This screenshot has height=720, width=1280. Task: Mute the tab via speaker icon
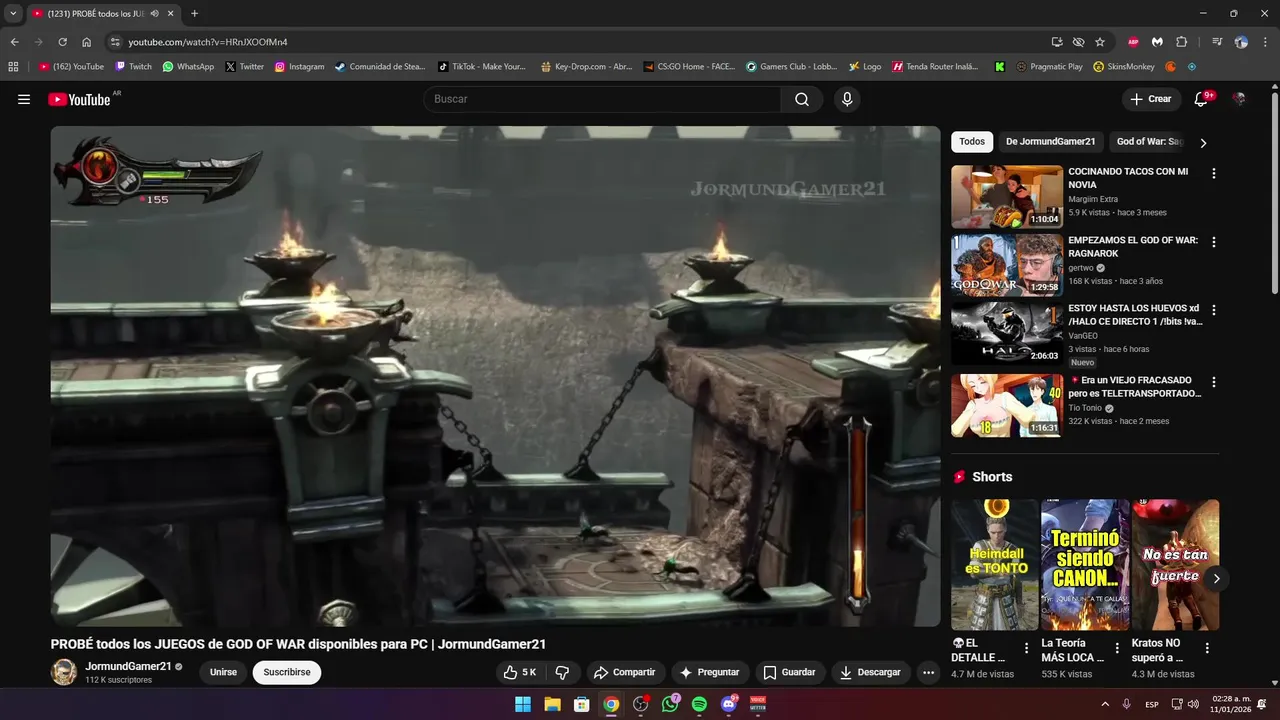(155, 13)
